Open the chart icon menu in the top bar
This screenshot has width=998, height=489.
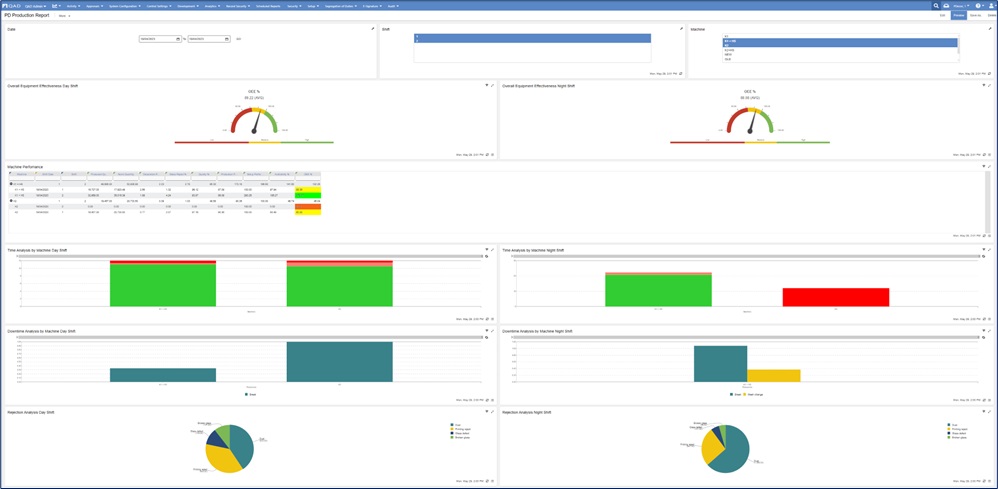pos(55,6)
